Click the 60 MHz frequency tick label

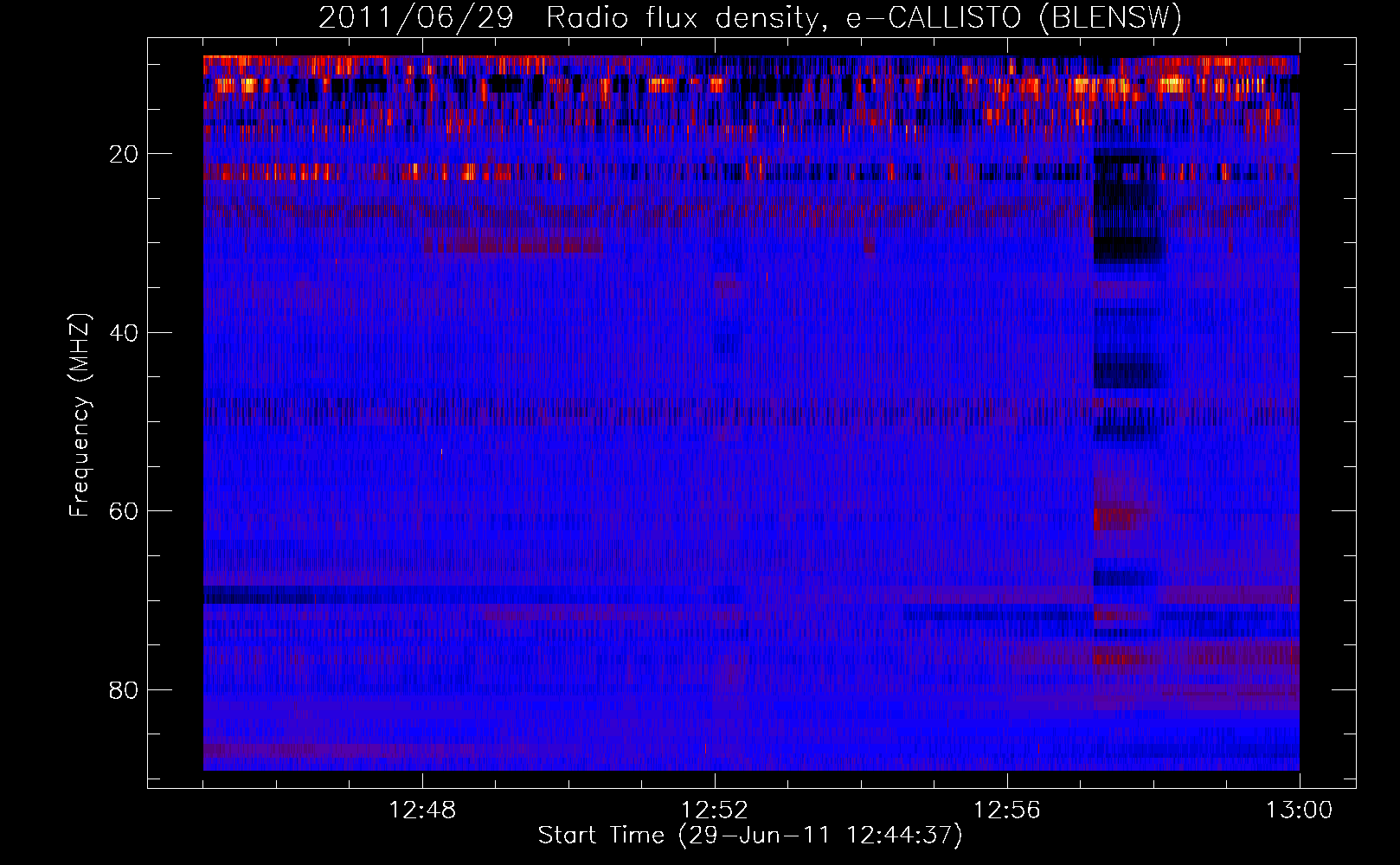pos(124,511)
